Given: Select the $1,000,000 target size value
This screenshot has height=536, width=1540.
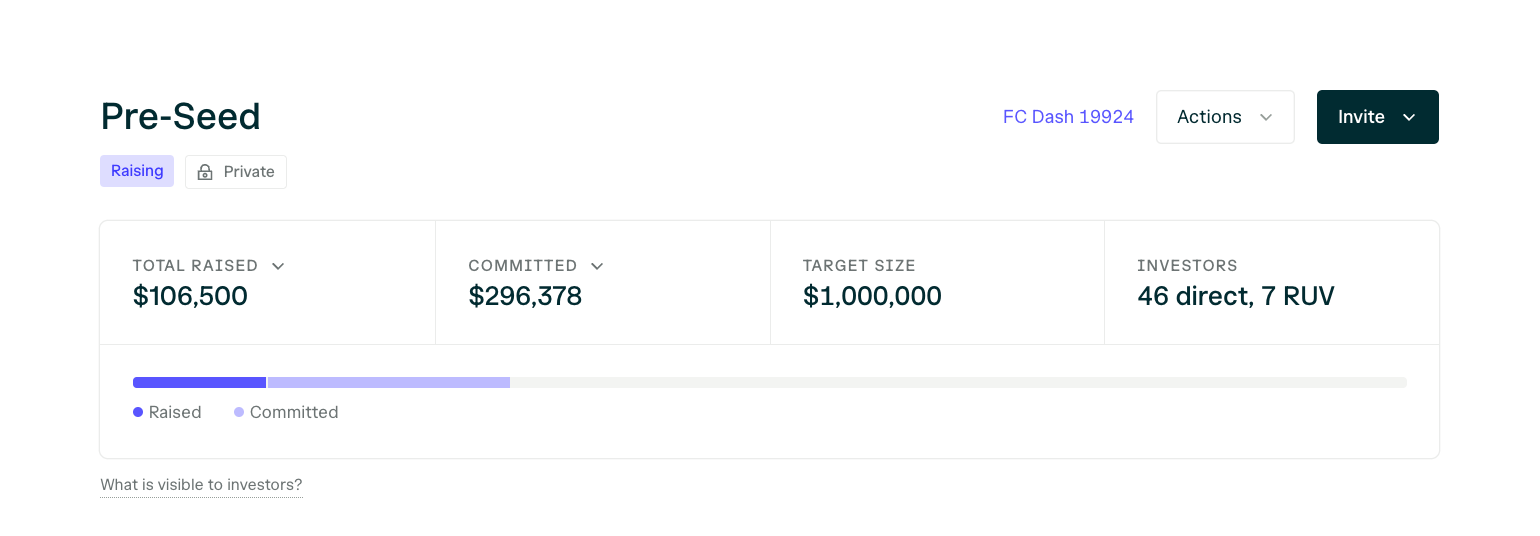Looking at the screenshot, I should [x=872, y=296].
